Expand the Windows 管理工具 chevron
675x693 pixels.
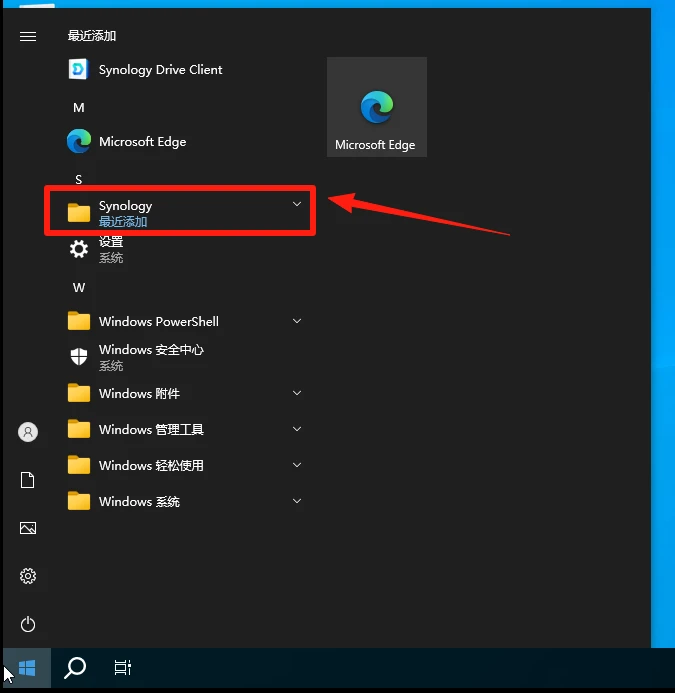(x=297, y=429)
